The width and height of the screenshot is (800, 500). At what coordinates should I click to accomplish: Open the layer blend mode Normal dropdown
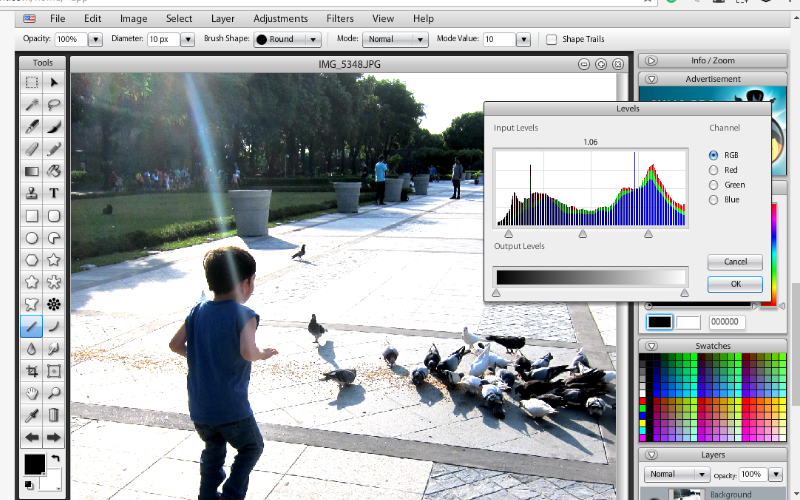click(677, 474)
